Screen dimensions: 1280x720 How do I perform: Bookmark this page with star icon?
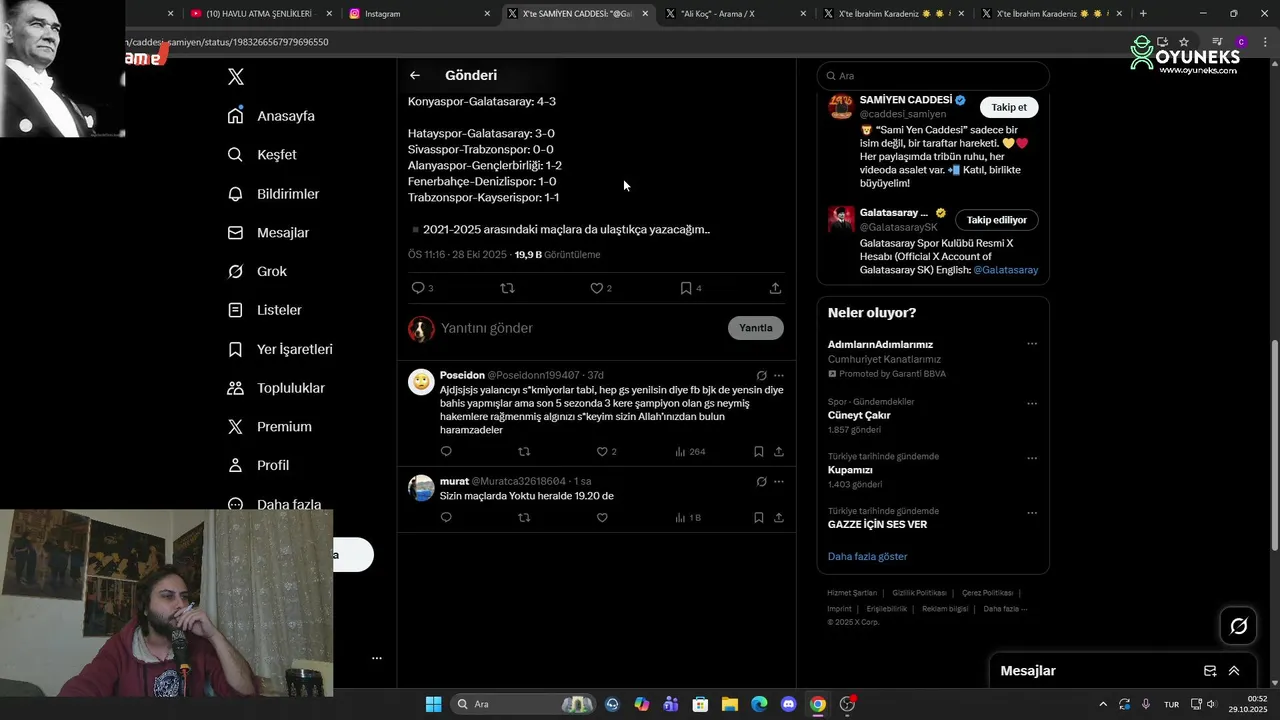1184,42
